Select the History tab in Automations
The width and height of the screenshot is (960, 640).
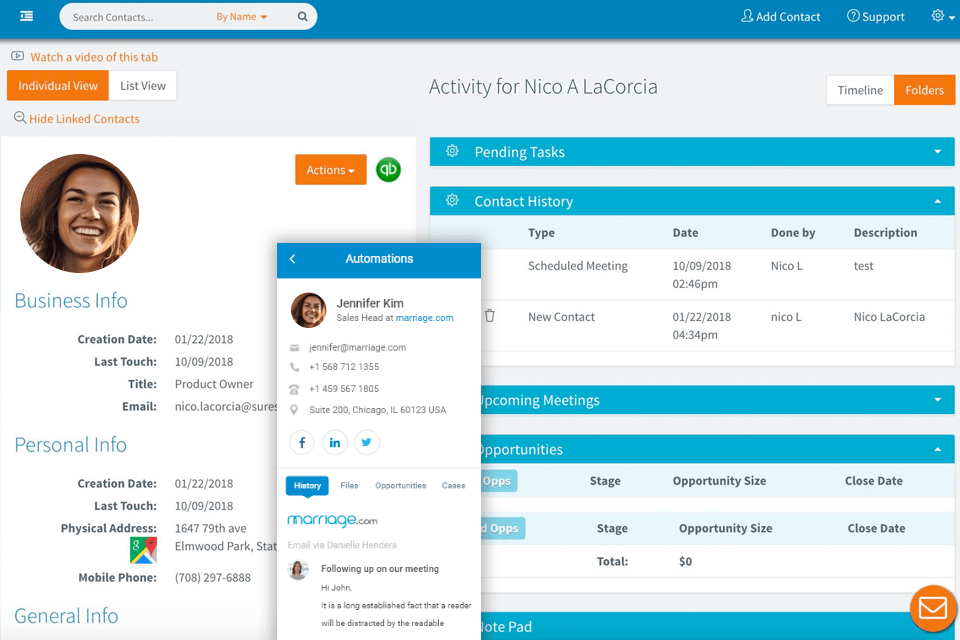(307, 486)
